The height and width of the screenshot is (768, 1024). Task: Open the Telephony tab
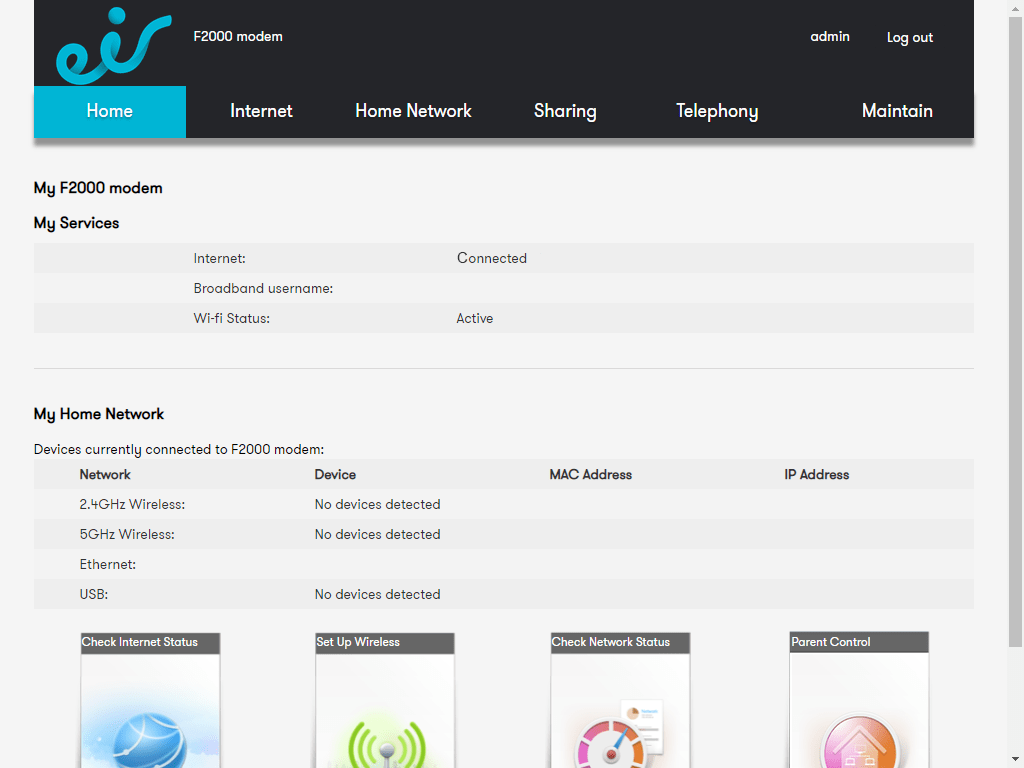(x=717, y=111)
